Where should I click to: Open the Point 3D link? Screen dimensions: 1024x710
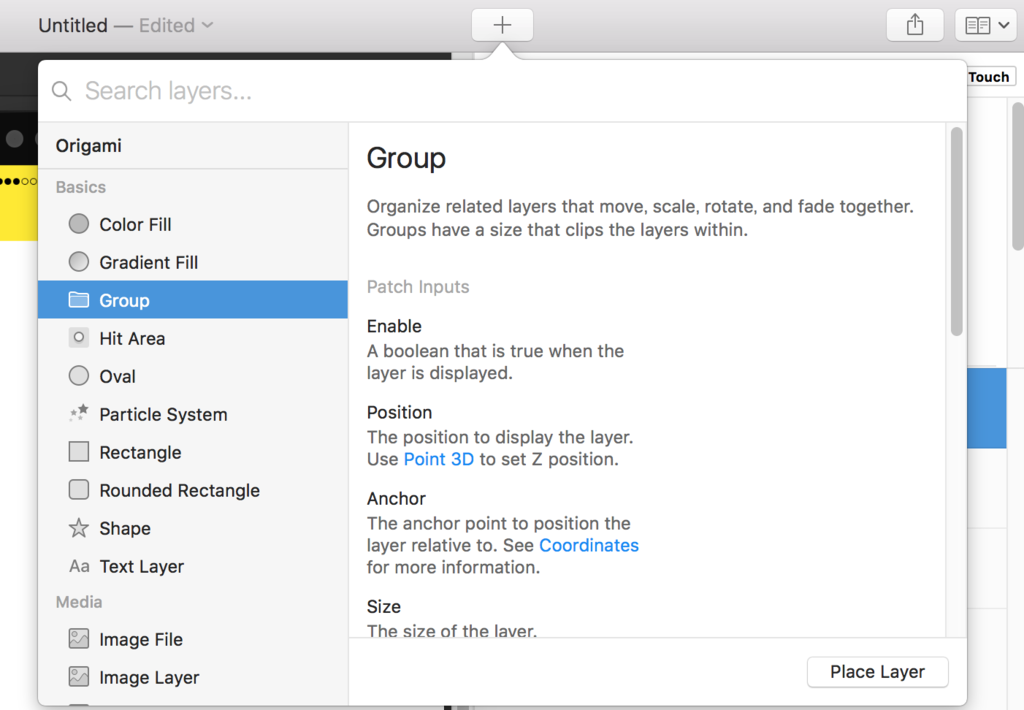pyautogui.click(x=439, y=459)
